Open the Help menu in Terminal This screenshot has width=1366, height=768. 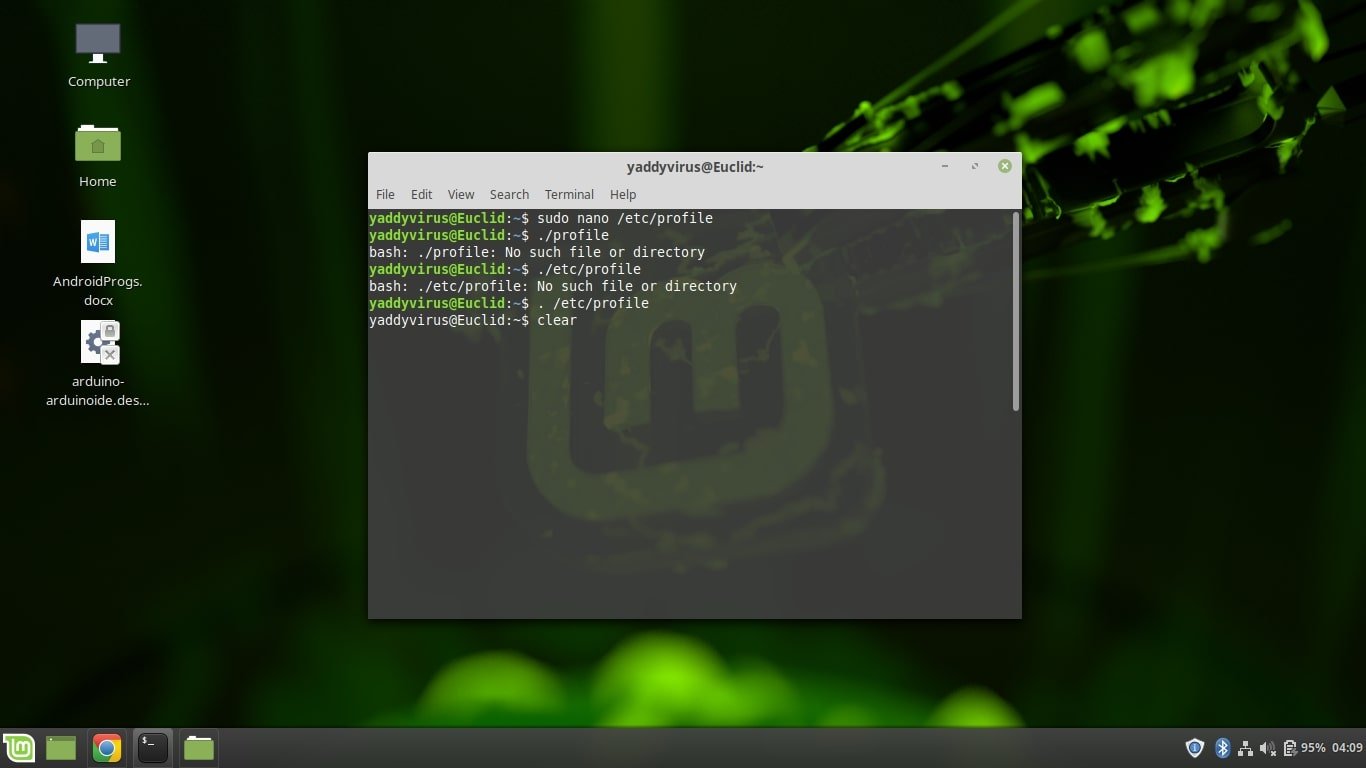(623, 194)
